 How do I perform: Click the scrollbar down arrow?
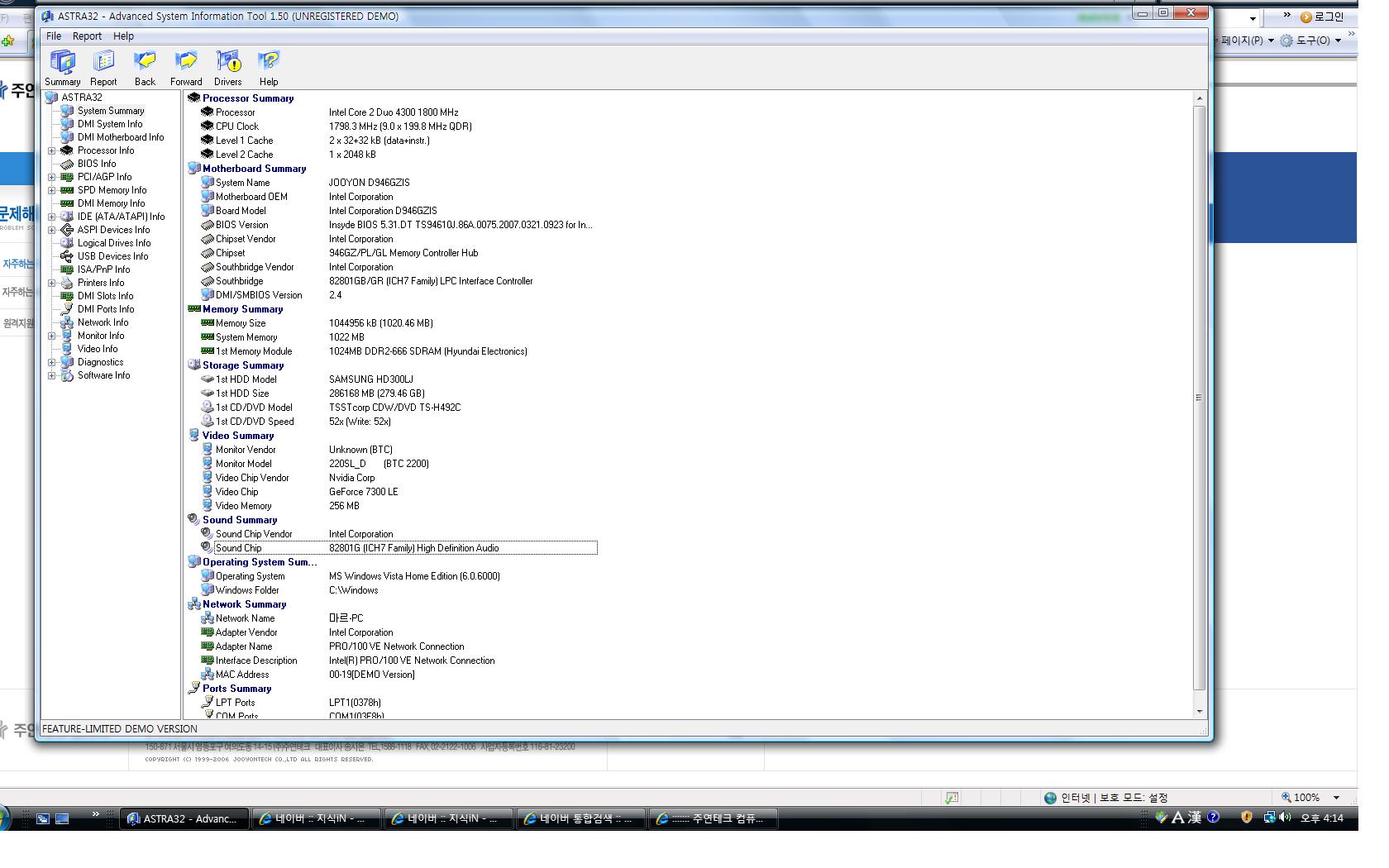pos(1200,711)
